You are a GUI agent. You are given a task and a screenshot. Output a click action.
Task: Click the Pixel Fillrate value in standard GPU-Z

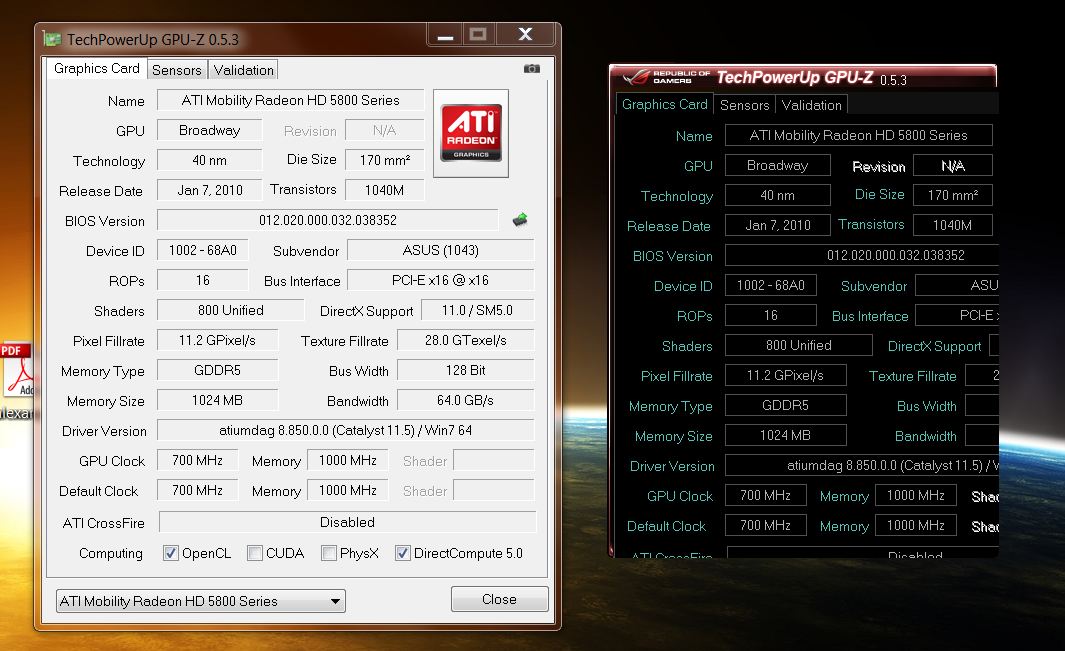pos(217,340)
